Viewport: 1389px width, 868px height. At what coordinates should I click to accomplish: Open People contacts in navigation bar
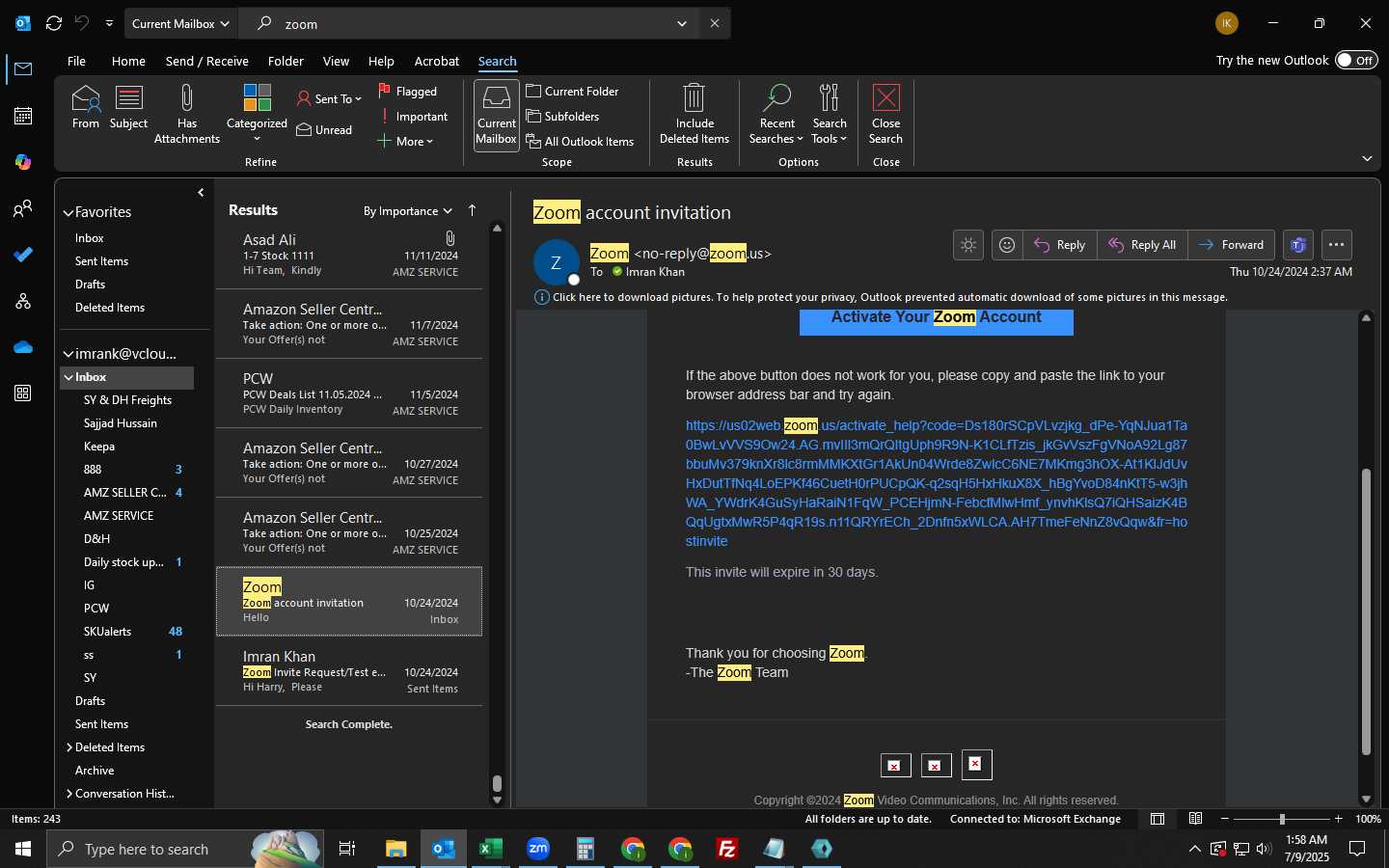click(x=23, y=208)
